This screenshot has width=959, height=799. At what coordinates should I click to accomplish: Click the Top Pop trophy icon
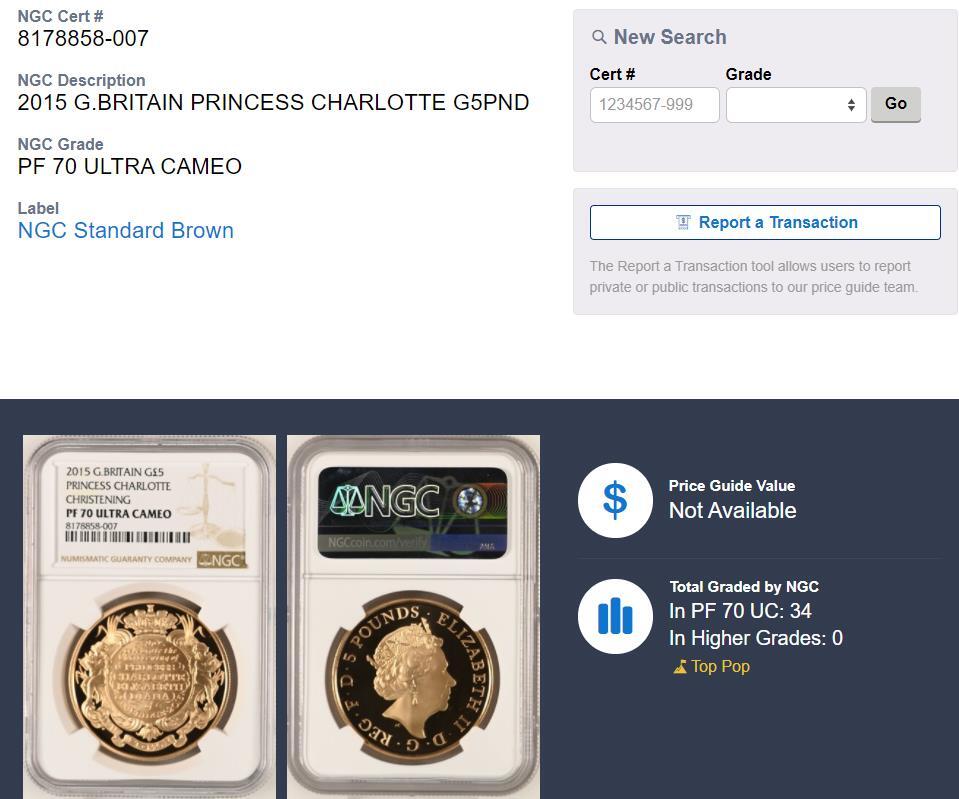pos(680,667)
